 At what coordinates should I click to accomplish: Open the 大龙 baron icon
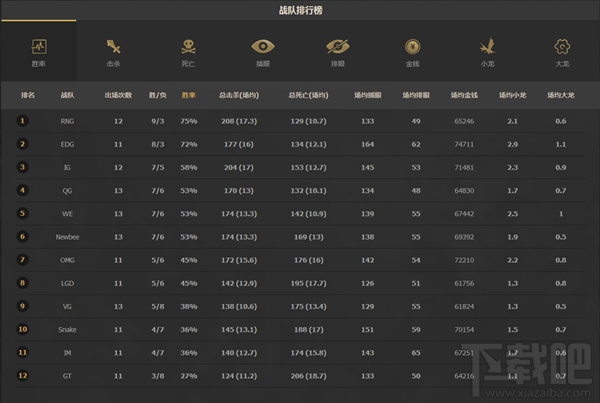point(562,47)
